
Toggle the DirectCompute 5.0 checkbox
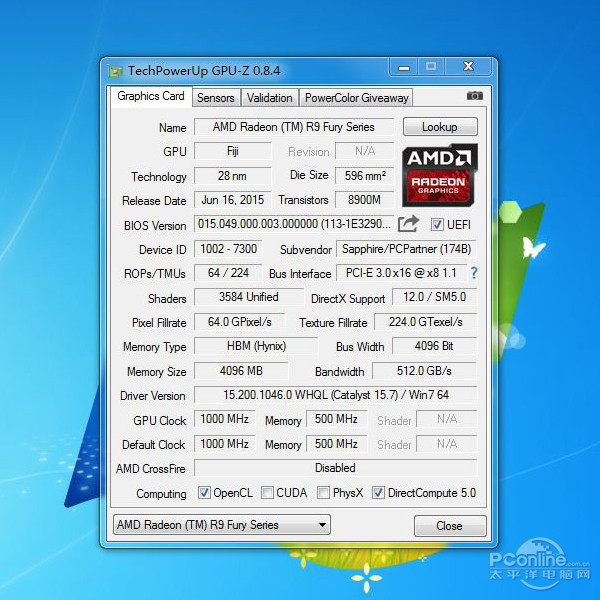tap(378, 492)
